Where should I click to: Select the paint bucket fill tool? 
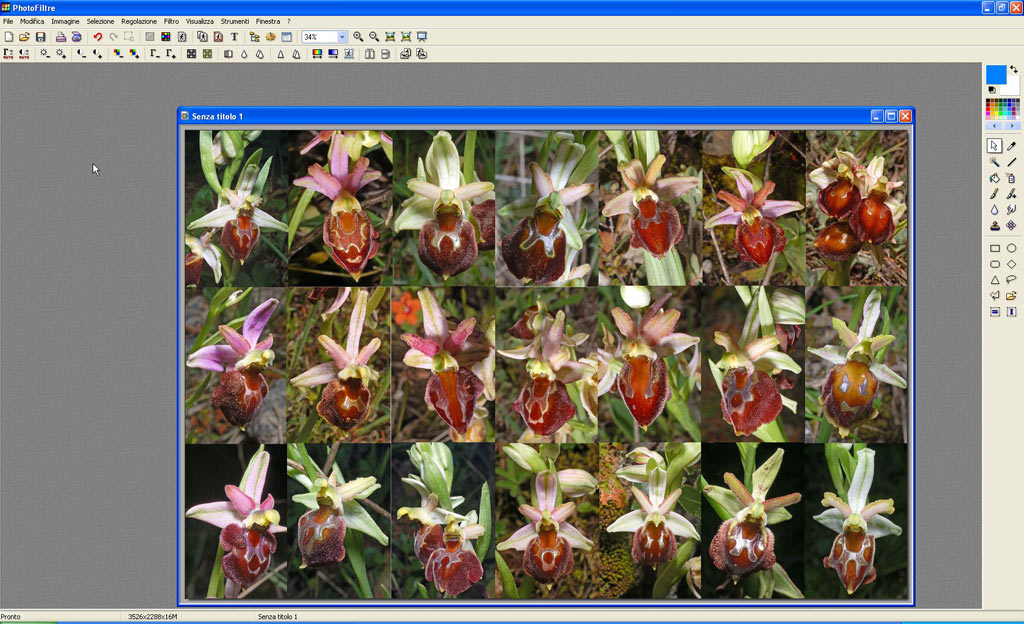[994, 178]
